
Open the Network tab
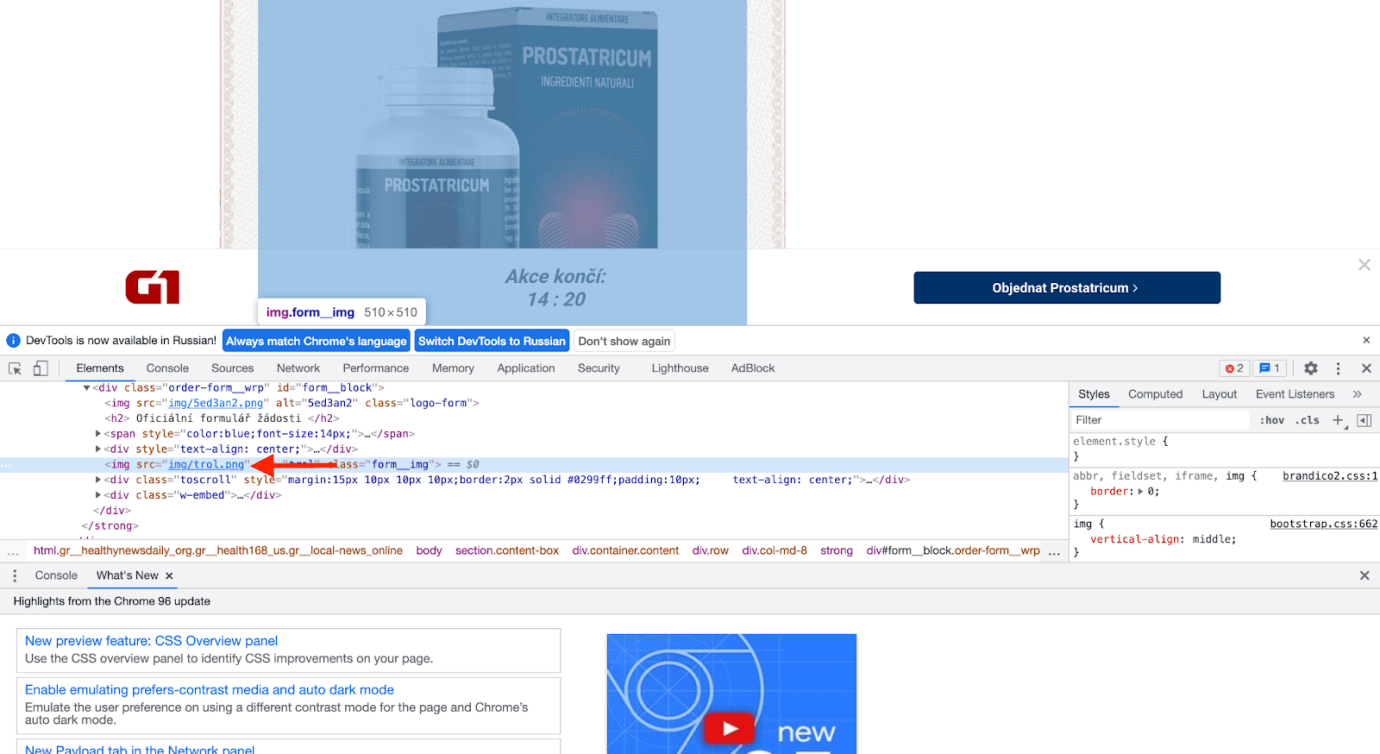click(298, 368)
